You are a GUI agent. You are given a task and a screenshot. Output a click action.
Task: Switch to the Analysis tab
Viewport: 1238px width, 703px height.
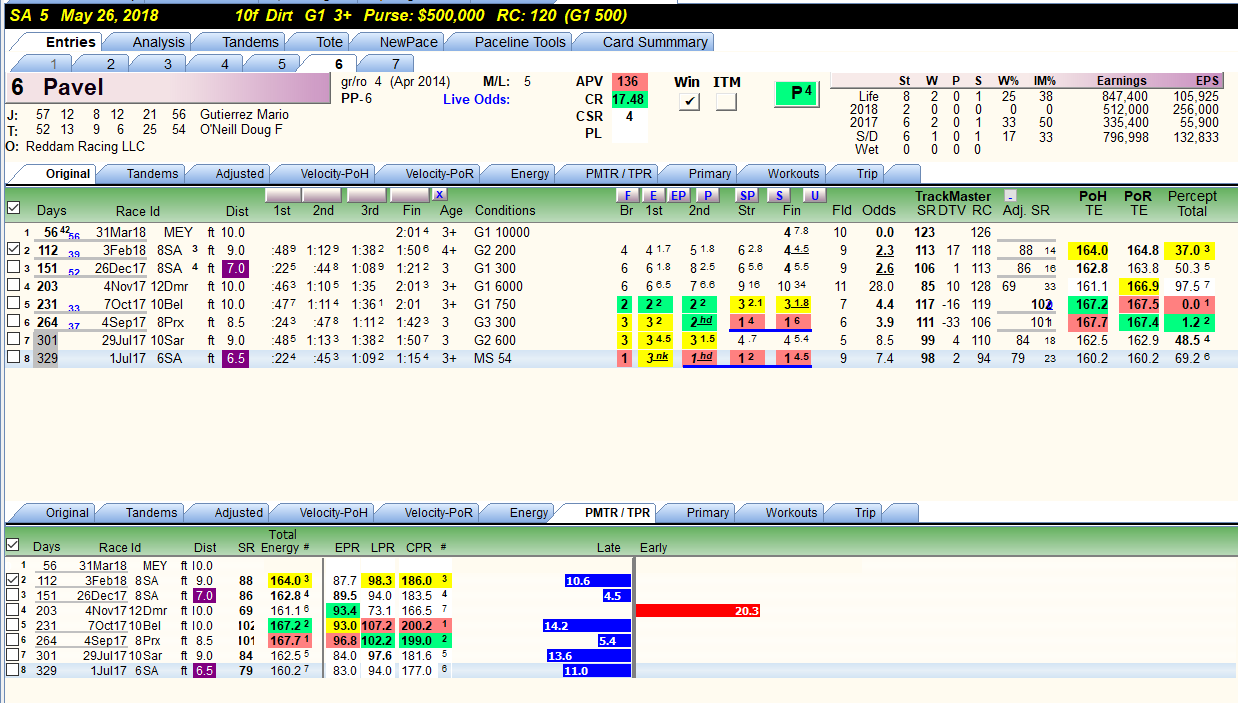pos(158,42)
